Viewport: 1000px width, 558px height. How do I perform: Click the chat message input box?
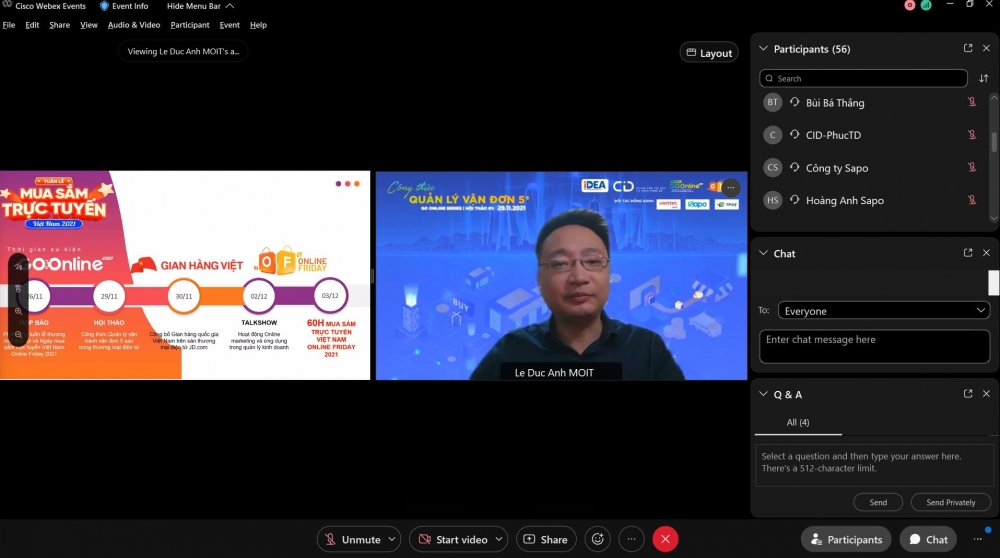[x=874, y=346]
